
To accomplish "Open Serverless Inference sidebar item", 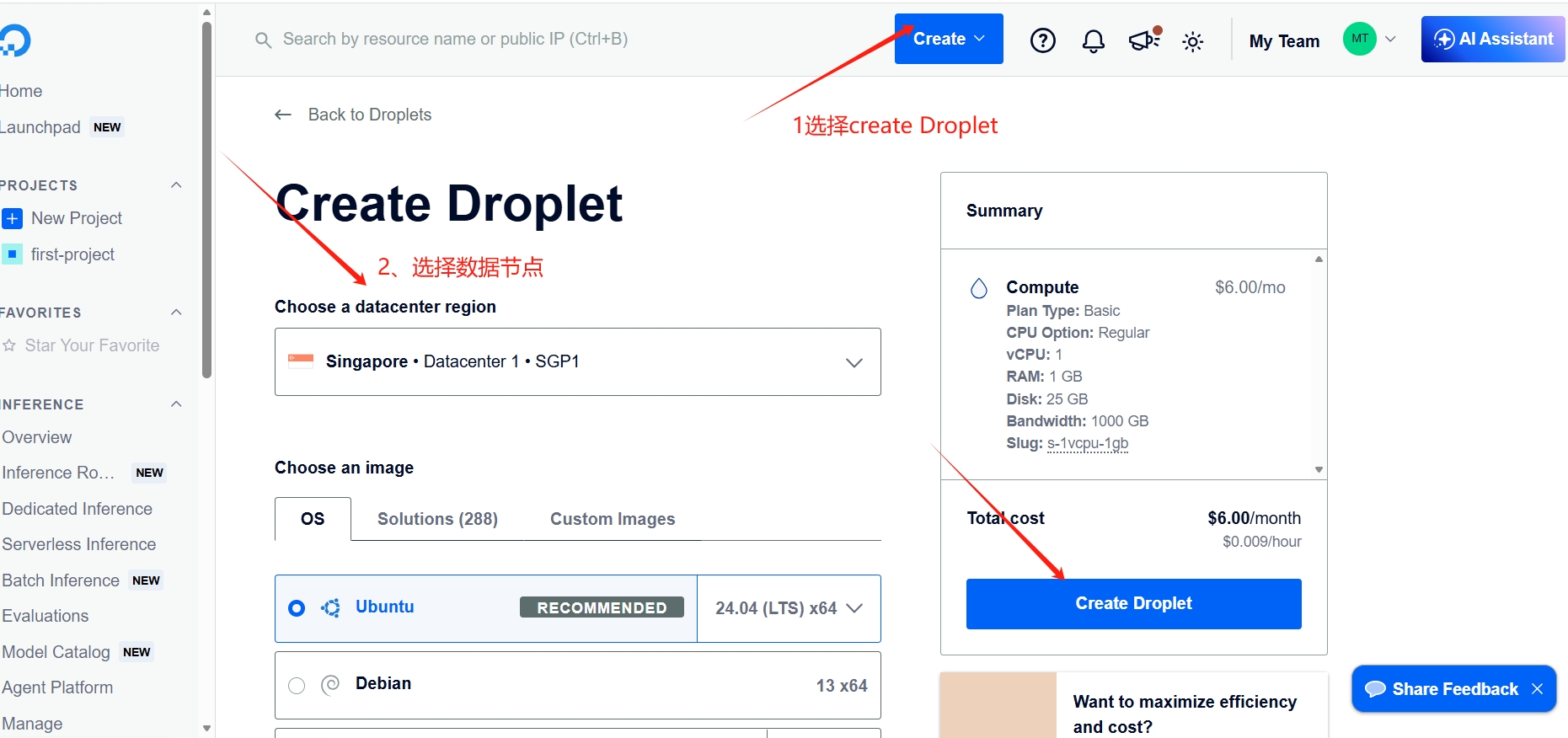I will click(79, 544).
